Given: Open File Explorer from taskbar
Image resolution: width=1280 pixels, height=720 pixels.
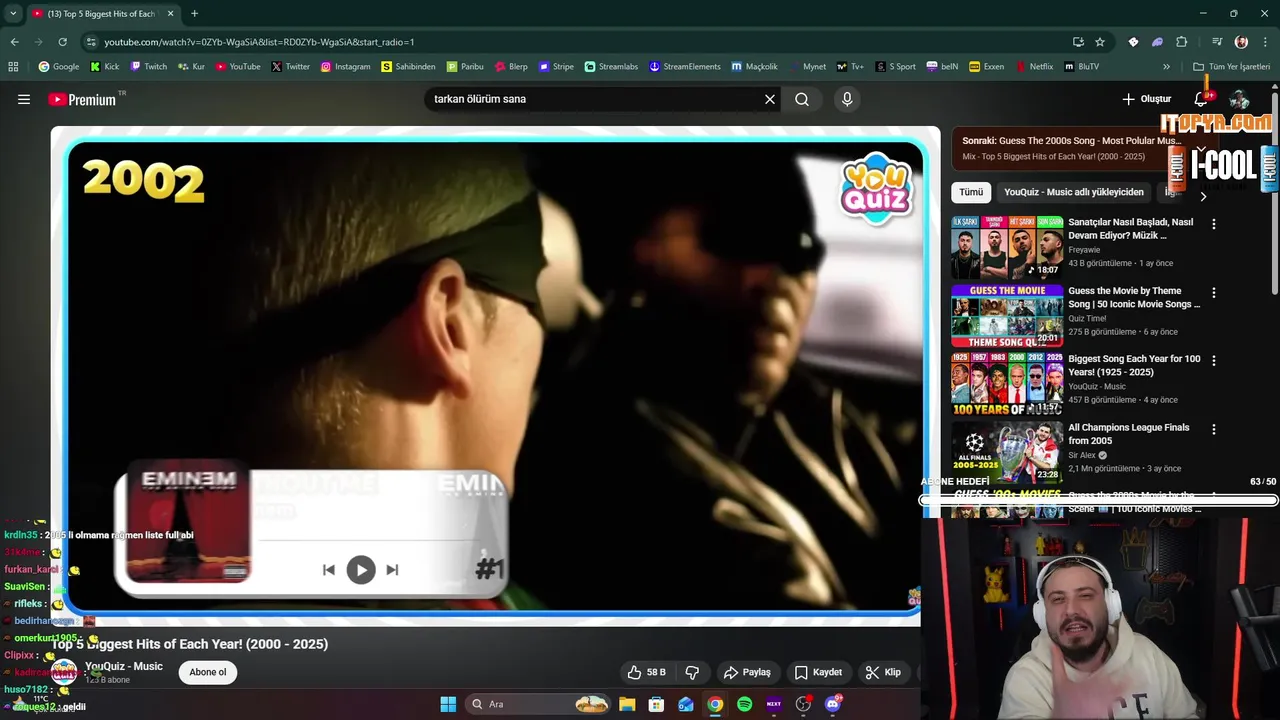Looking at the screenshot, I should (x=627, y=704).
